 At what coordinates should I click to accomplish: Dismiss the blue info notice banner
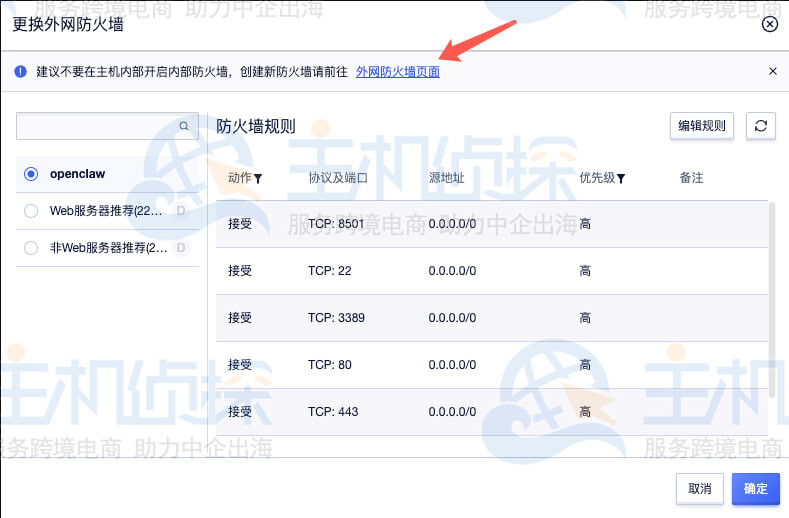click(773, 71)
